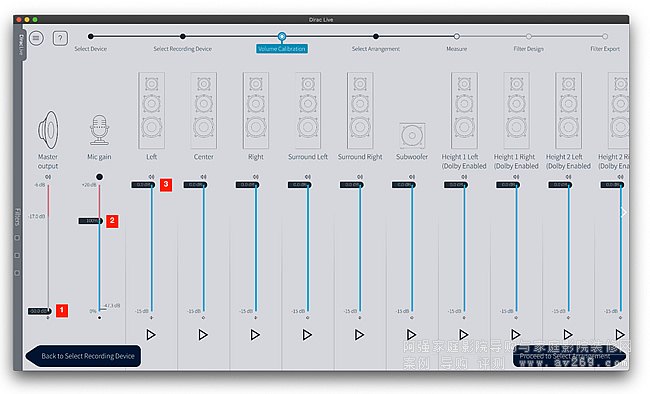Mute the Surround Right volume icon
650x394 pixels.
point(360,177)
